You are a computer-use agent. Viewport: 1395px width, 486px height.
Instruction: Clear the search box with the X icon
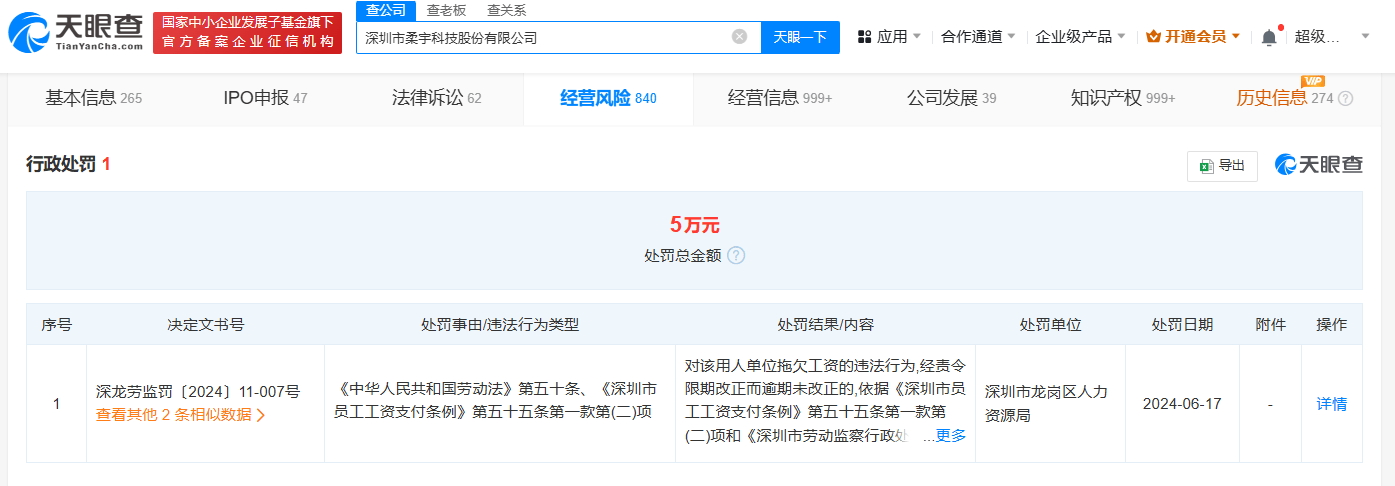(x=739, y=37)
